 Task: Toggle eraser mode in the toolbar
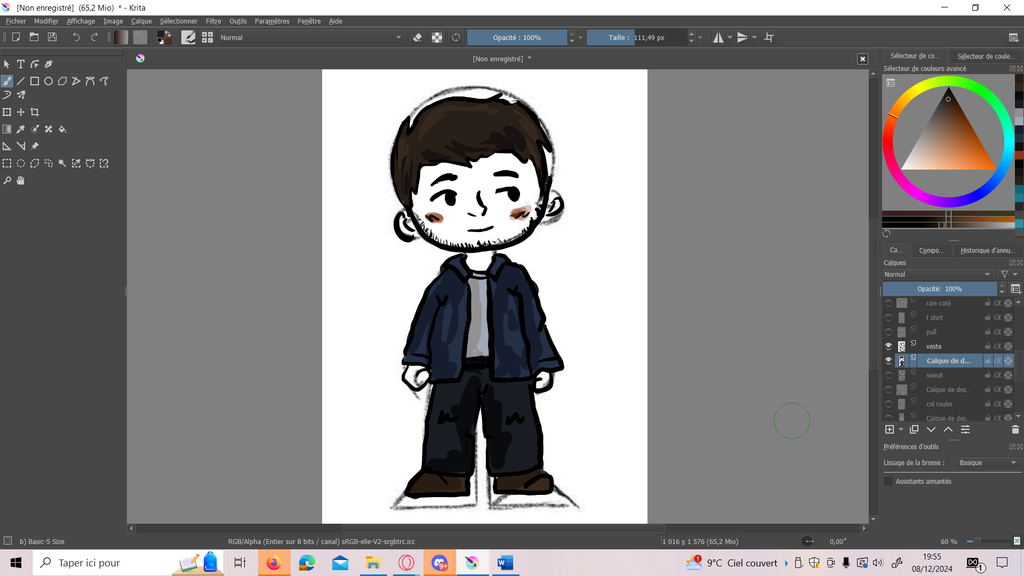click(x=418, y=38)
